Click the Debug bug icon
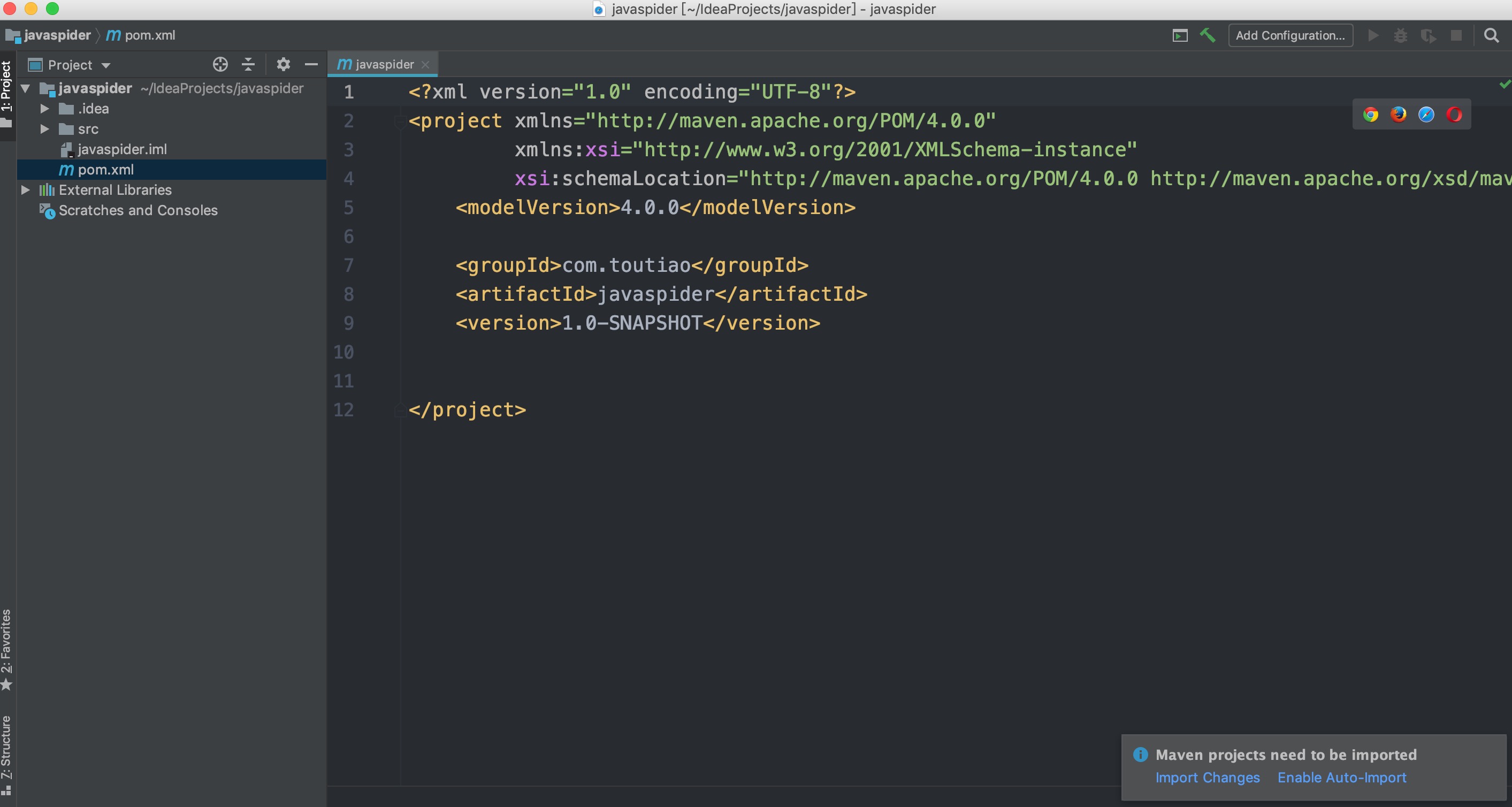This screenshot has width=1512, height=807. pyautogui.click(x=1401, y=36)
